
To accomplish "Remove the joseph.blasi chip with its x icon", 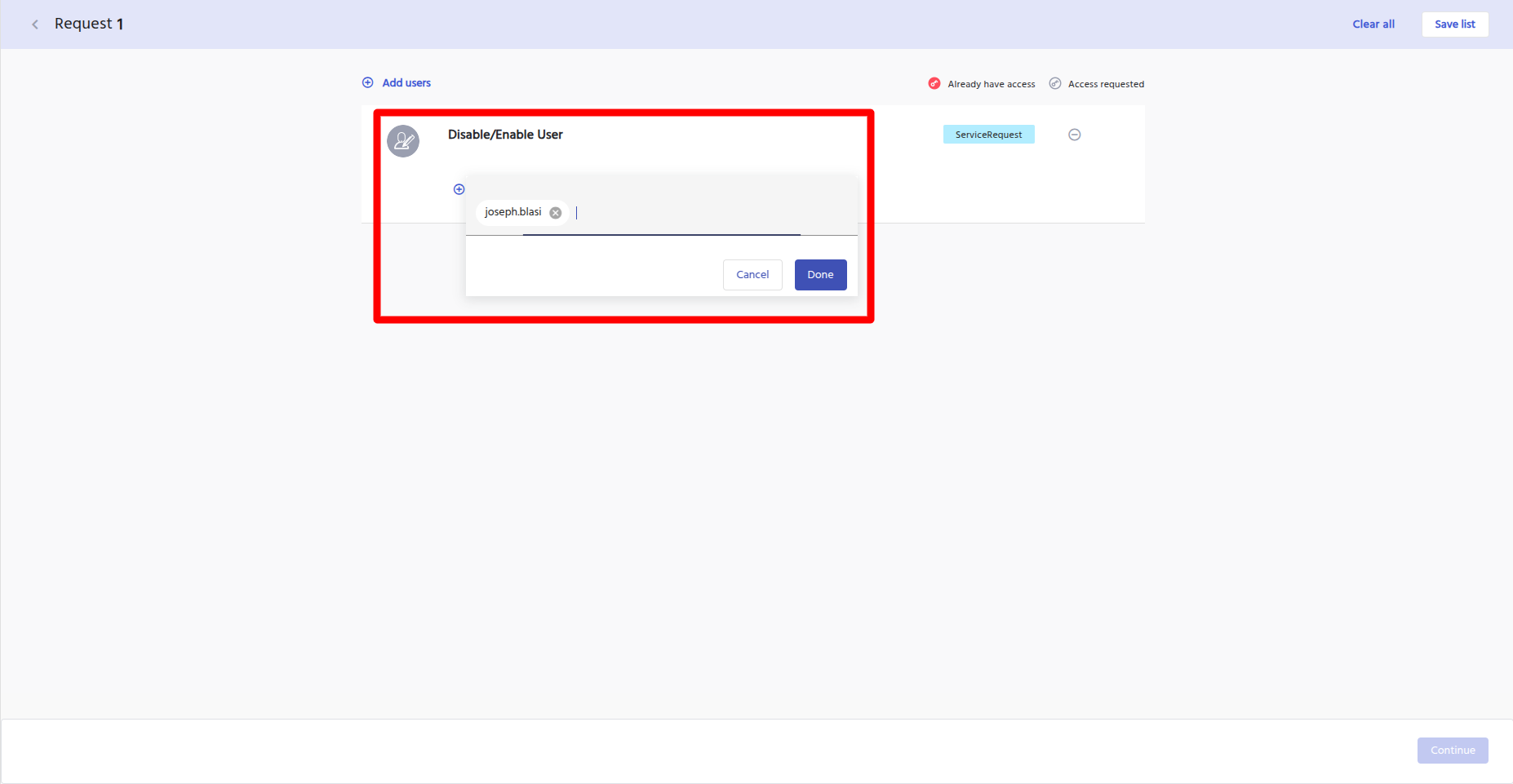I will click(556, 213).
